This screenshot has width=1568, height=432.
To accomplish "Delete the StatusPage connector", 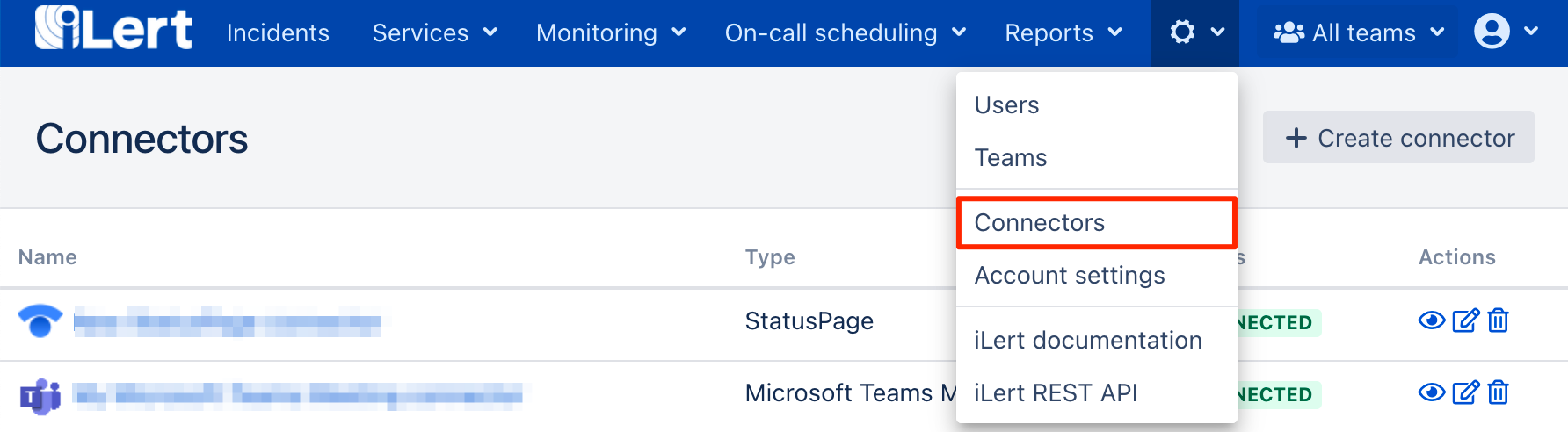I will 1499,321.
